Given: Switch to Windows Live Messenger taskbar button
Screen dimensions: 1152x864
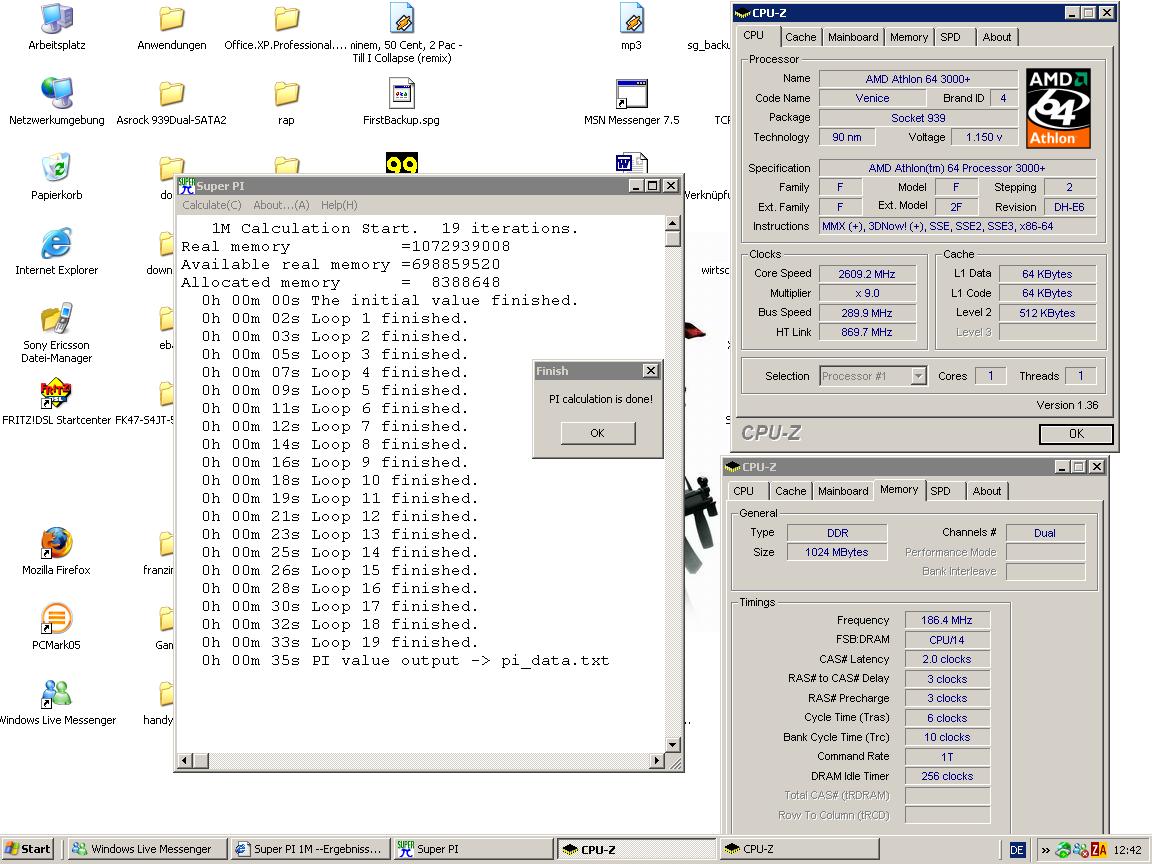Looking at the screenshot, I should (x=142, y=849).
